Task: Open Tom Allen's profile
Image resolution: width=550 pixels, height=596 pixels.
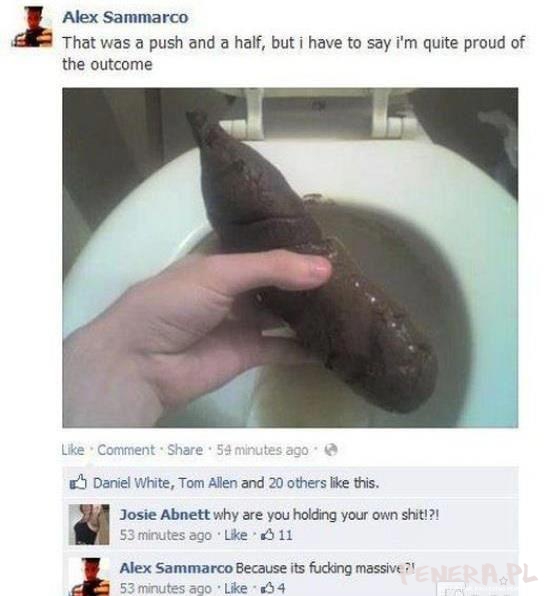Action: [208, 483]
